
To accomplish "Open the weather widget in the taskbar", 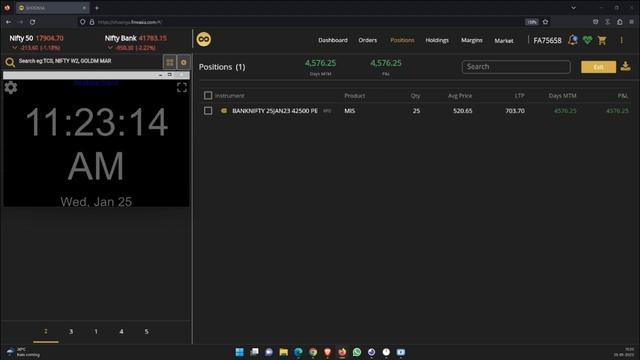I will pos(23,352).
